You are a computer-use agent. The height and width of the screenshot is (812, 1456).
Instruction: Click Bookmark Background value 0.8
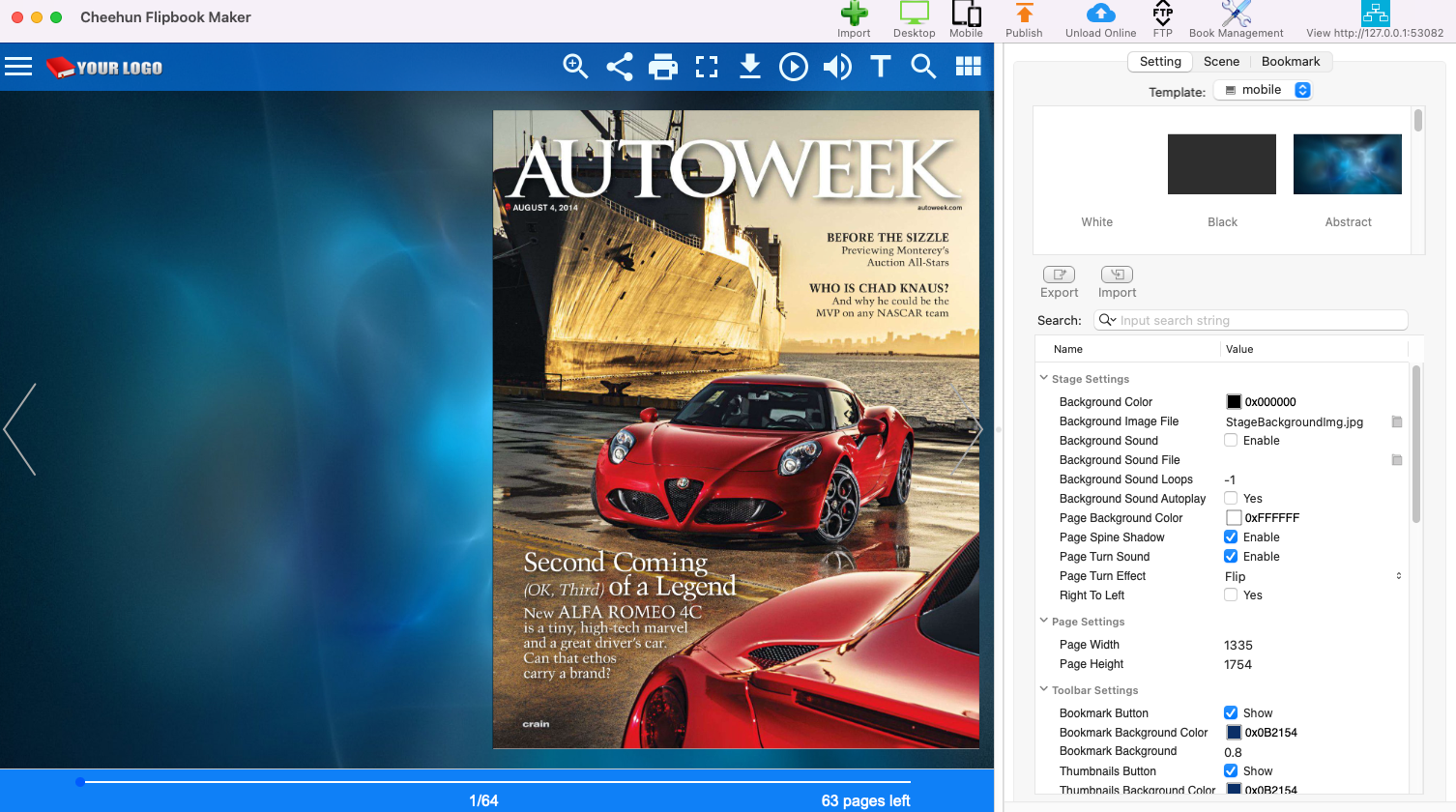pyautogui.click(x=1233, y=753)
